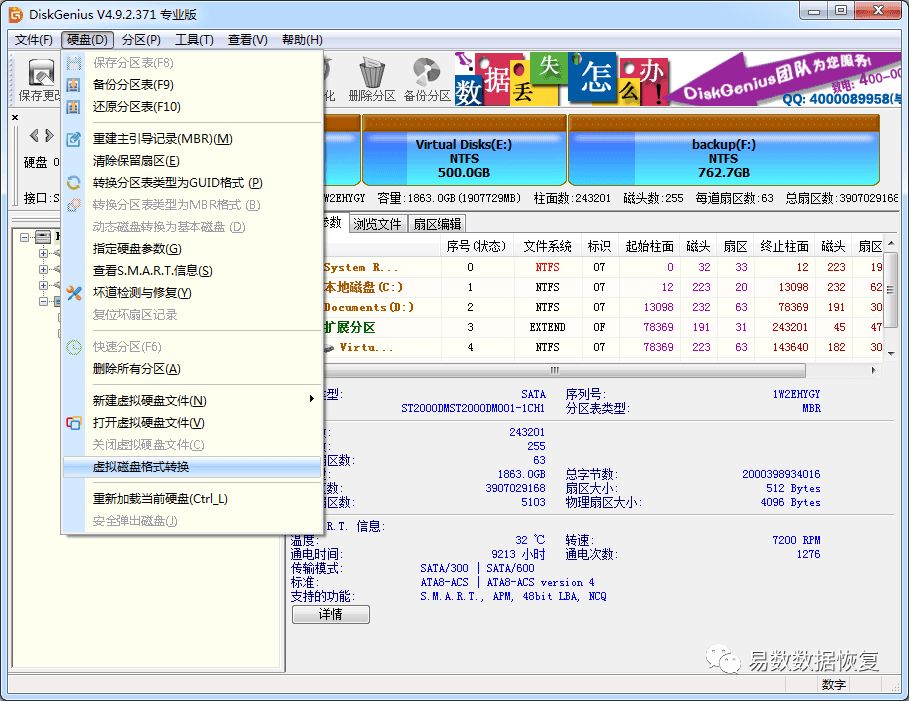Click the Open virtual disk file icon
Screen dimensions: 909x701
click(x=74, y=423)
